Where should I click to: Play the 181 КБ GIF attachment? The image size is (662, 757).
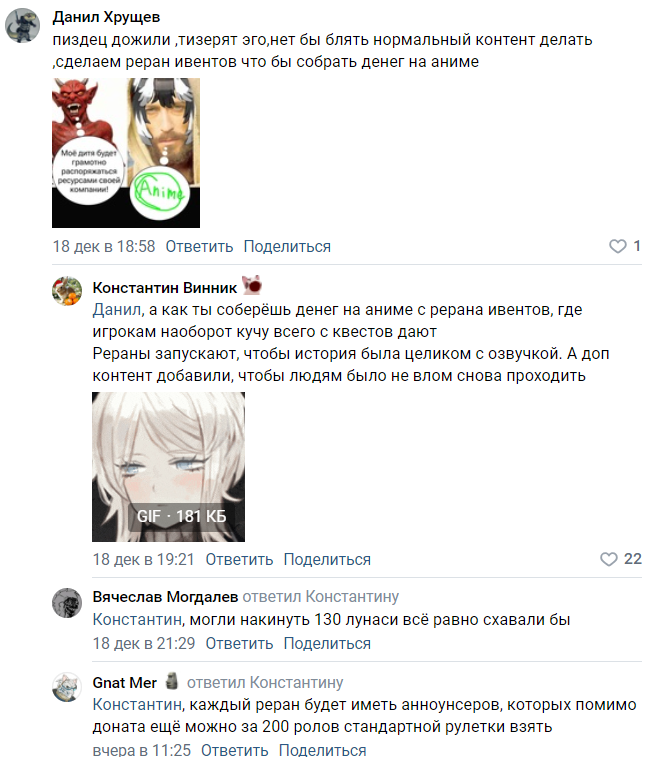pyautogui.click(x=168, y=466)
